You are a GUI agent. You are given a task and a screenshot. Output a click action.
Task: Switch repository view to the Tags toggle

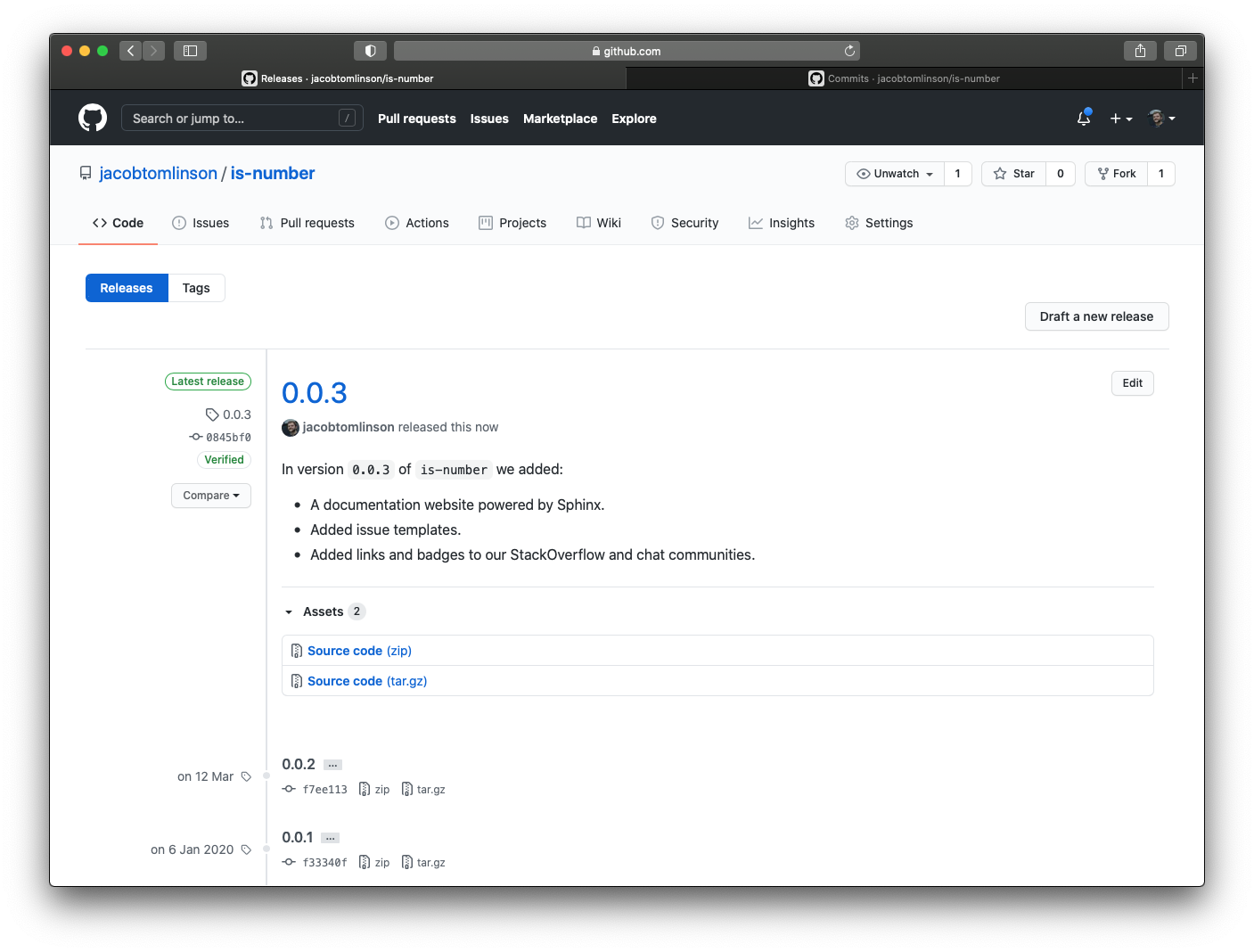tap(196, 287)
